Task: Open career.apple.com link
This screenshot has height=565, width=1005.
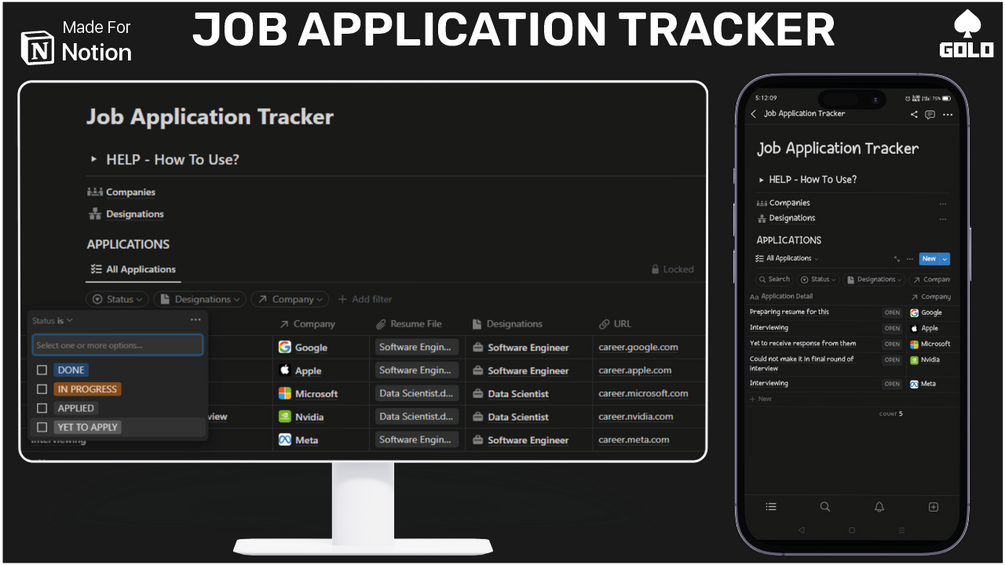Action: pyautogui.click(x=635, y=370)
